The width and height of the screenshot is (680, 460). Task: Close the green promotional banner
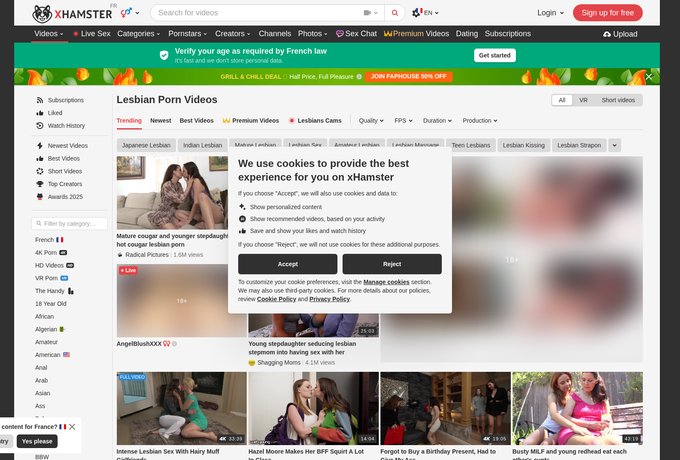648,77
